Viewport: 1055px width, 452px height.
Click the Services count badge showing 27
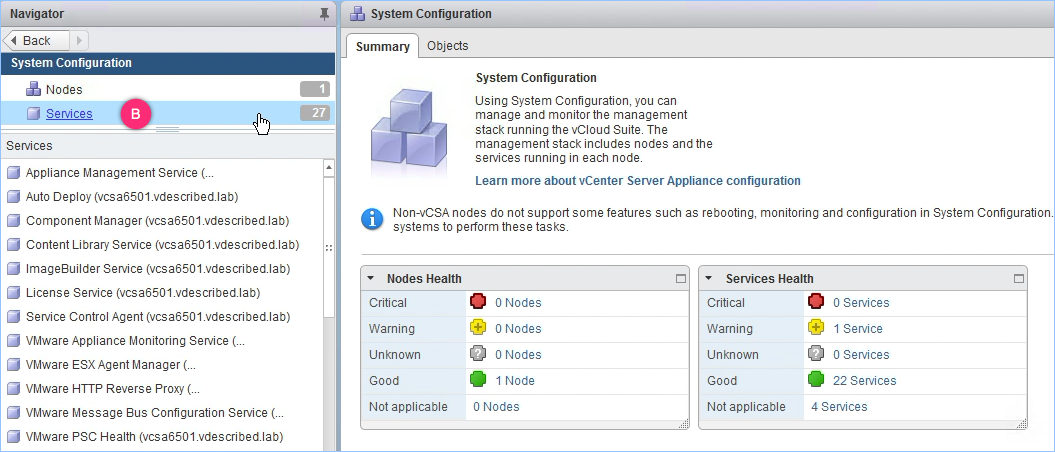315,113
